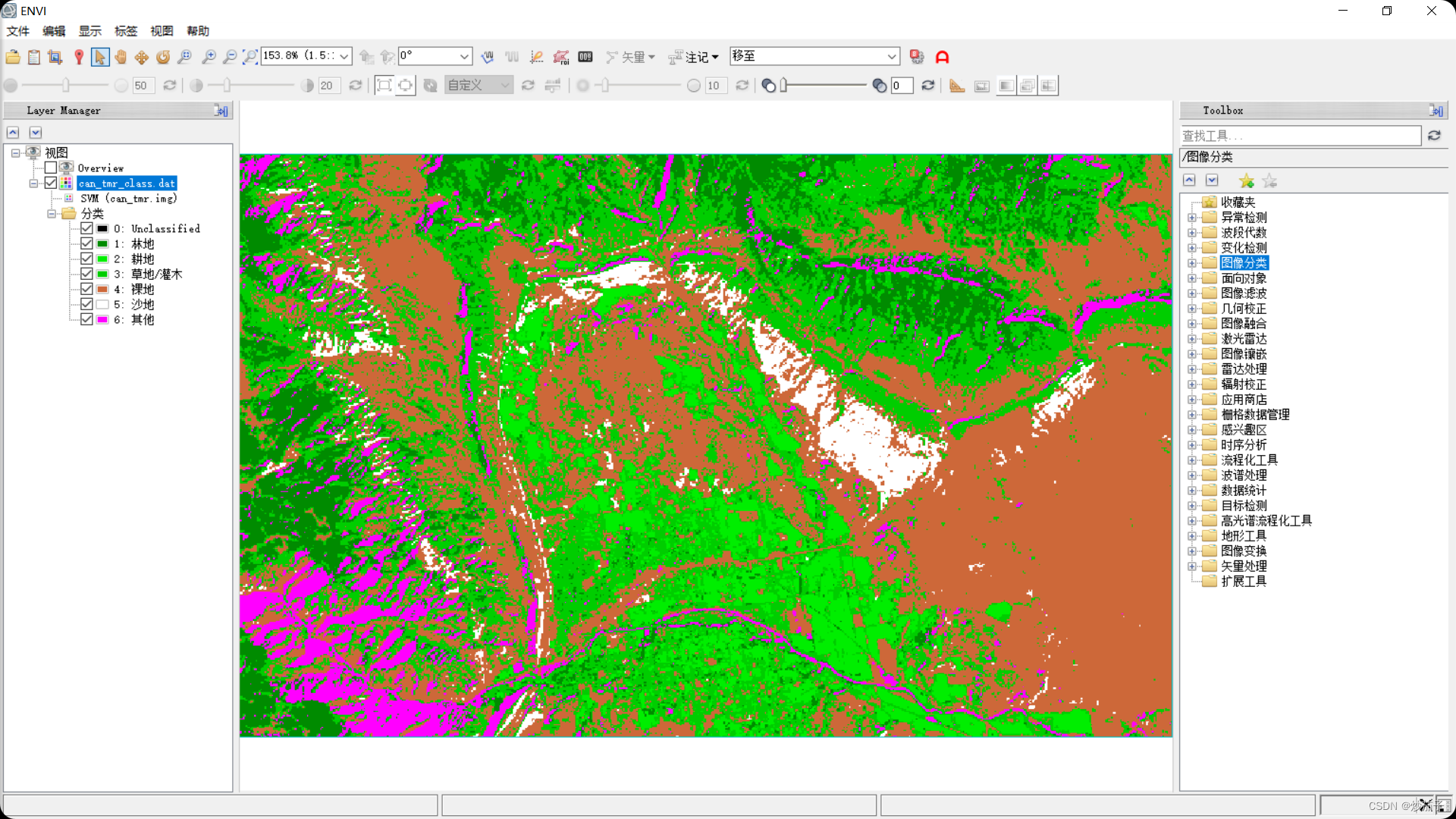Select the Fly move tool
This screenshot has width=1456, height=819.
[x=142, y=57]
